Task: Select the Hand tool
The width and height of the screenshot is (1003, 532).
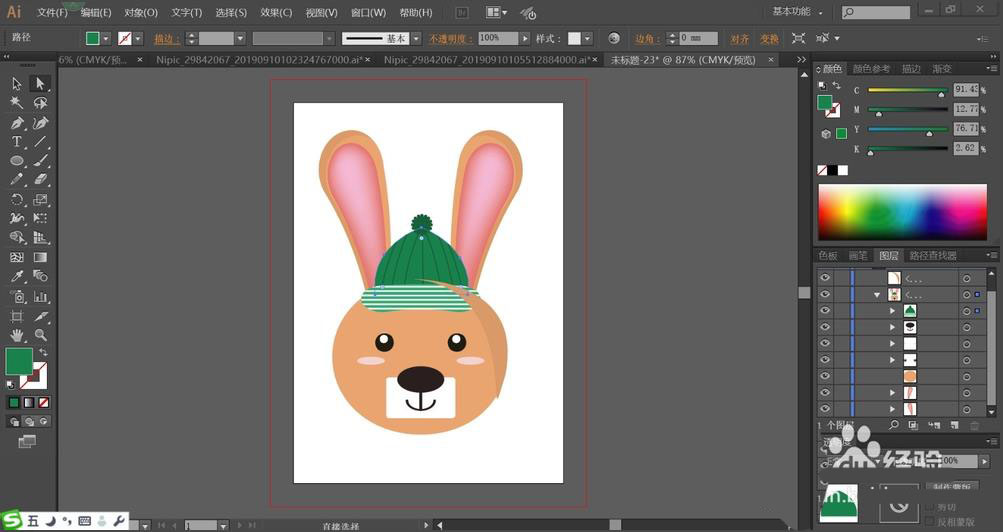Action: tap(17, 335)
